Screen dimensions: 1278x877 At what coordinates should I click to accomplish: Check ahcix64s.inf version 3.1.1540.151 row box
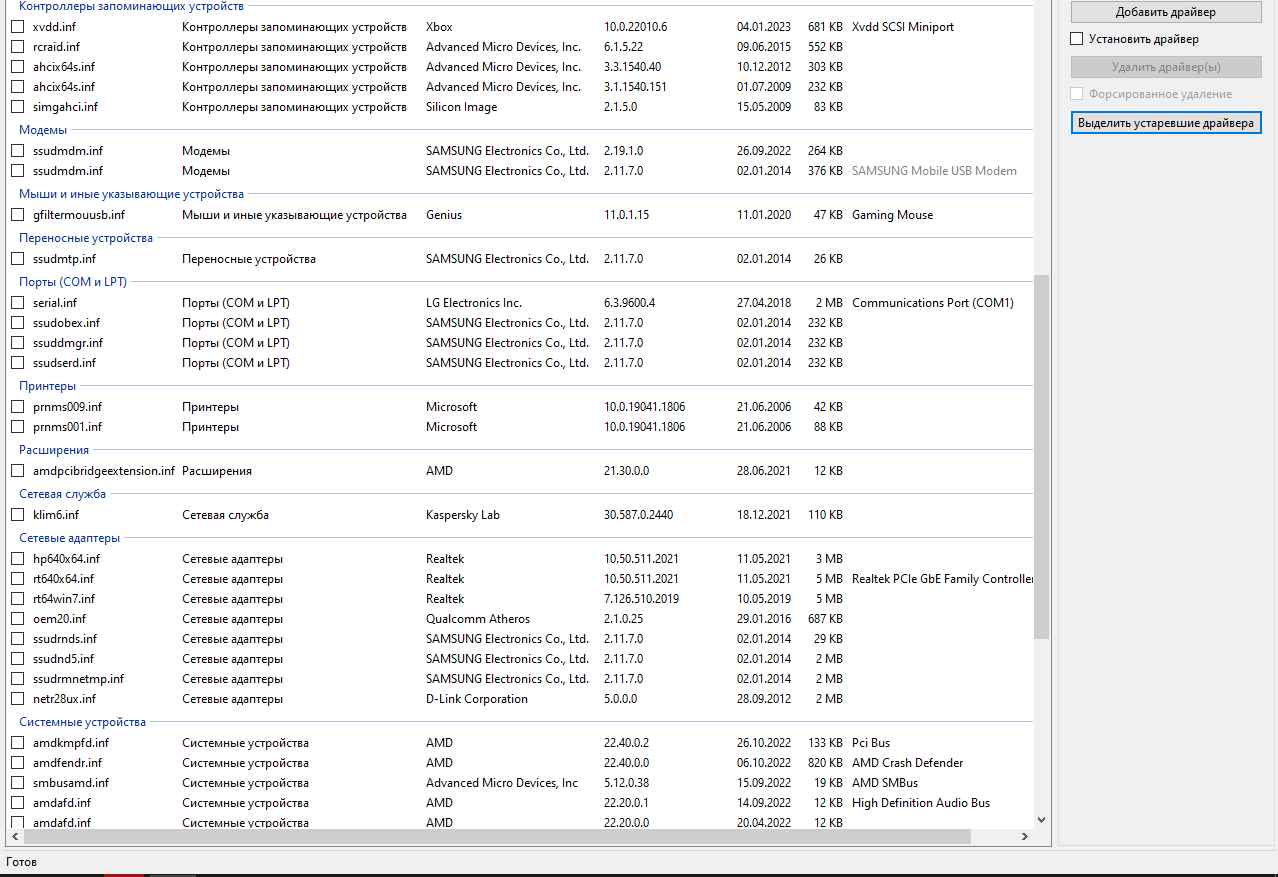(17, 87)
